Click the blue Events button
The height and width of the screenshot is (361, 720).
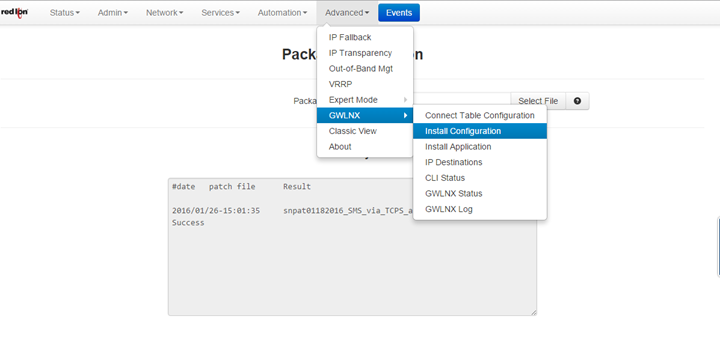pos(399,13)
